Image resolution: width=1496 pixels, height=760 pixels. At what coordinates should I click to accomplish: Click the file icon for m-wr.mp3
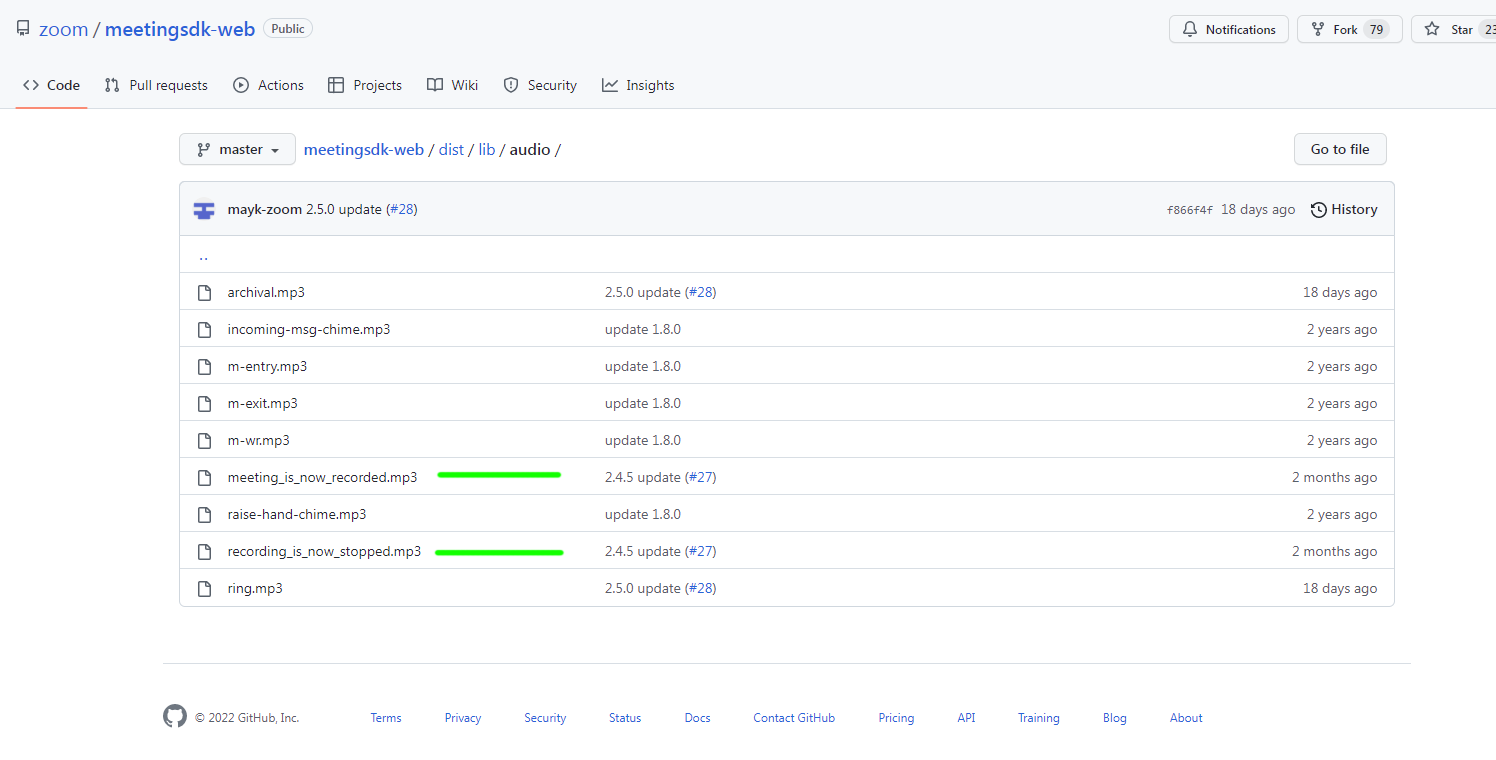point(205,441)
